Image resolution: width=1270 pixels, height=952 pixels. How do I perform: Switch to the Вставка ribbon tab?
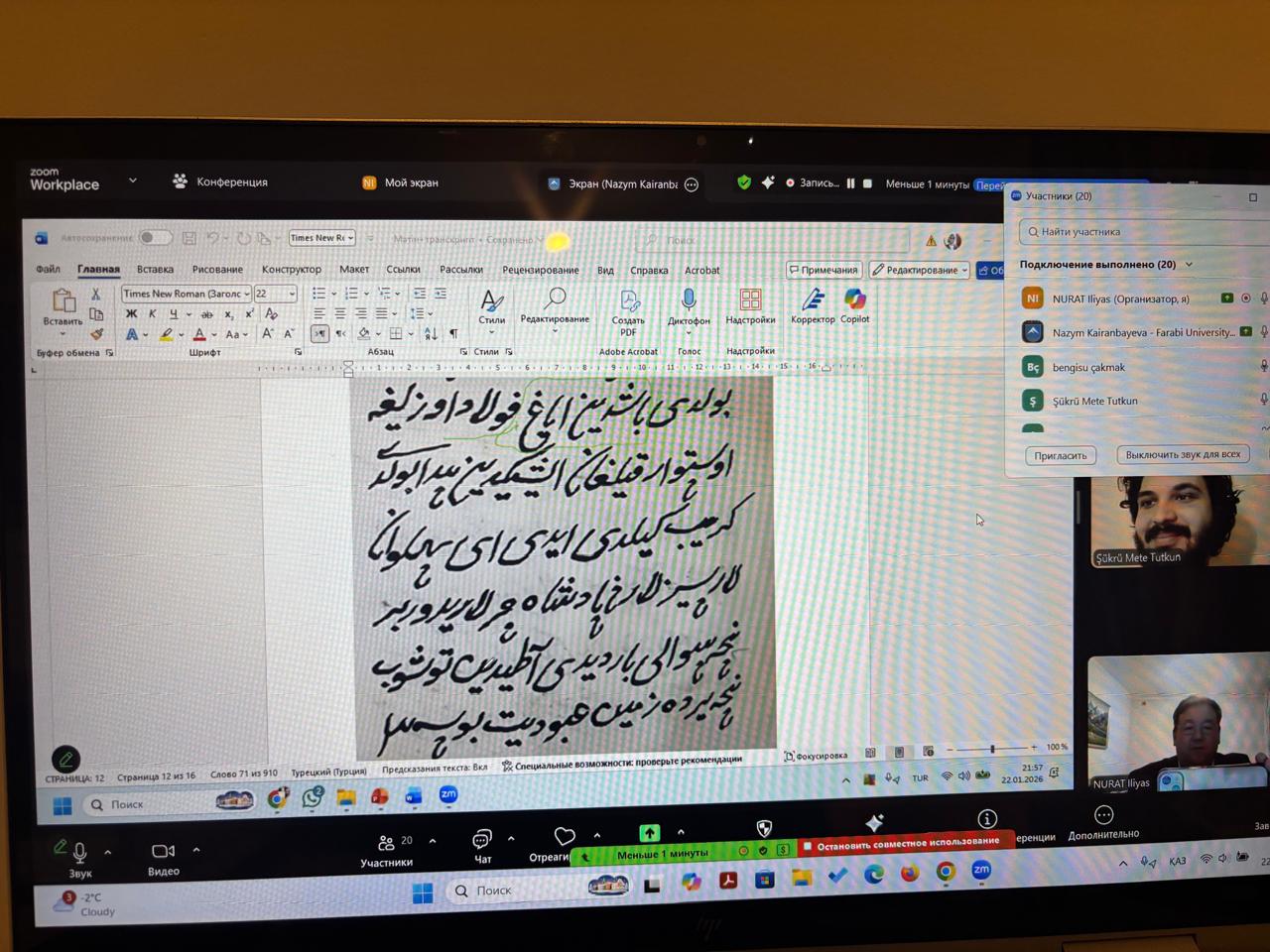tap(155, 270)
